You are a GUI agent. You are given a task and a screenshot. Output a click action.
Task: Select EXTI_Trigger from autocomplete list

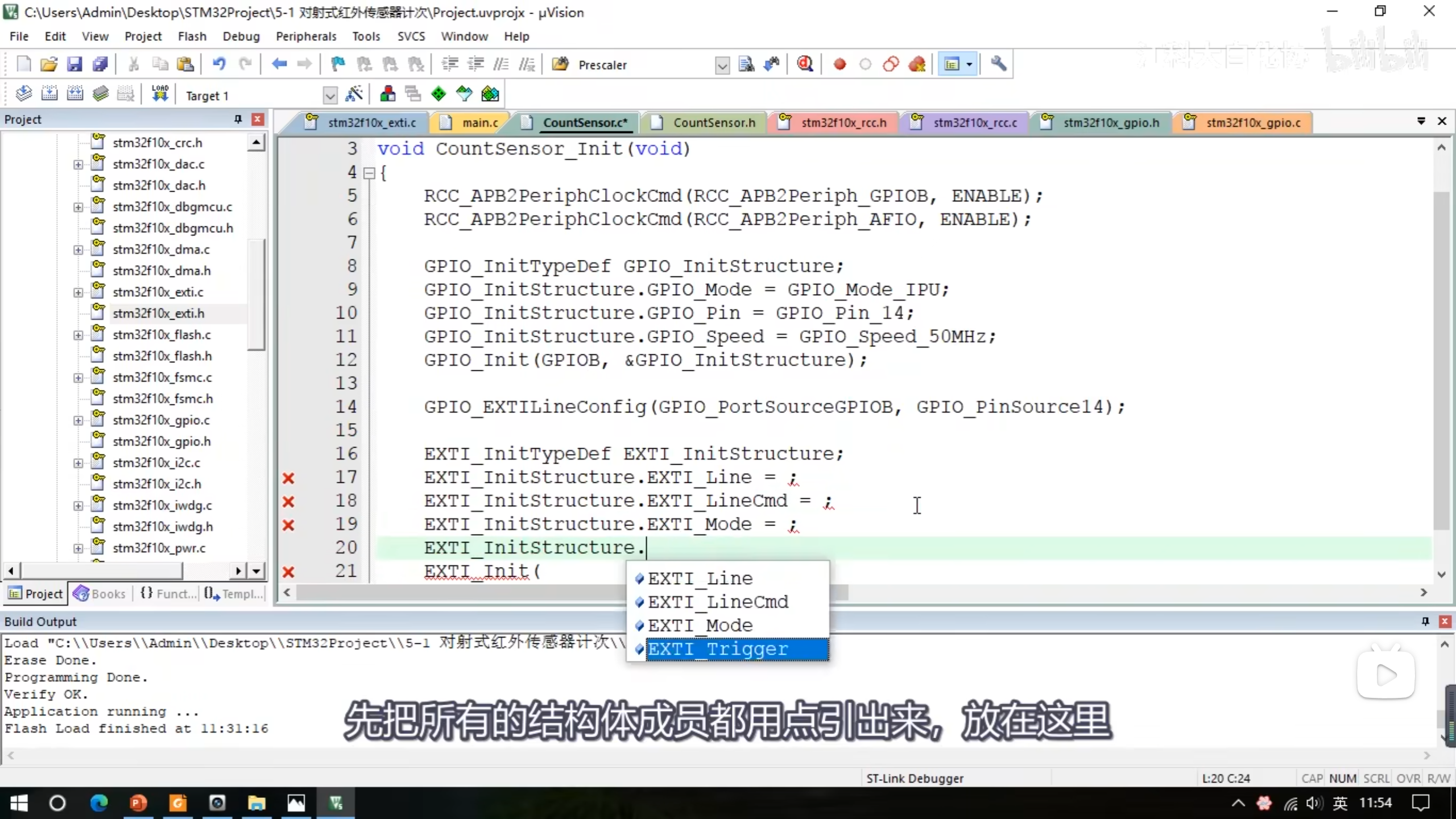pyautogui.click(x=718, y=649)
